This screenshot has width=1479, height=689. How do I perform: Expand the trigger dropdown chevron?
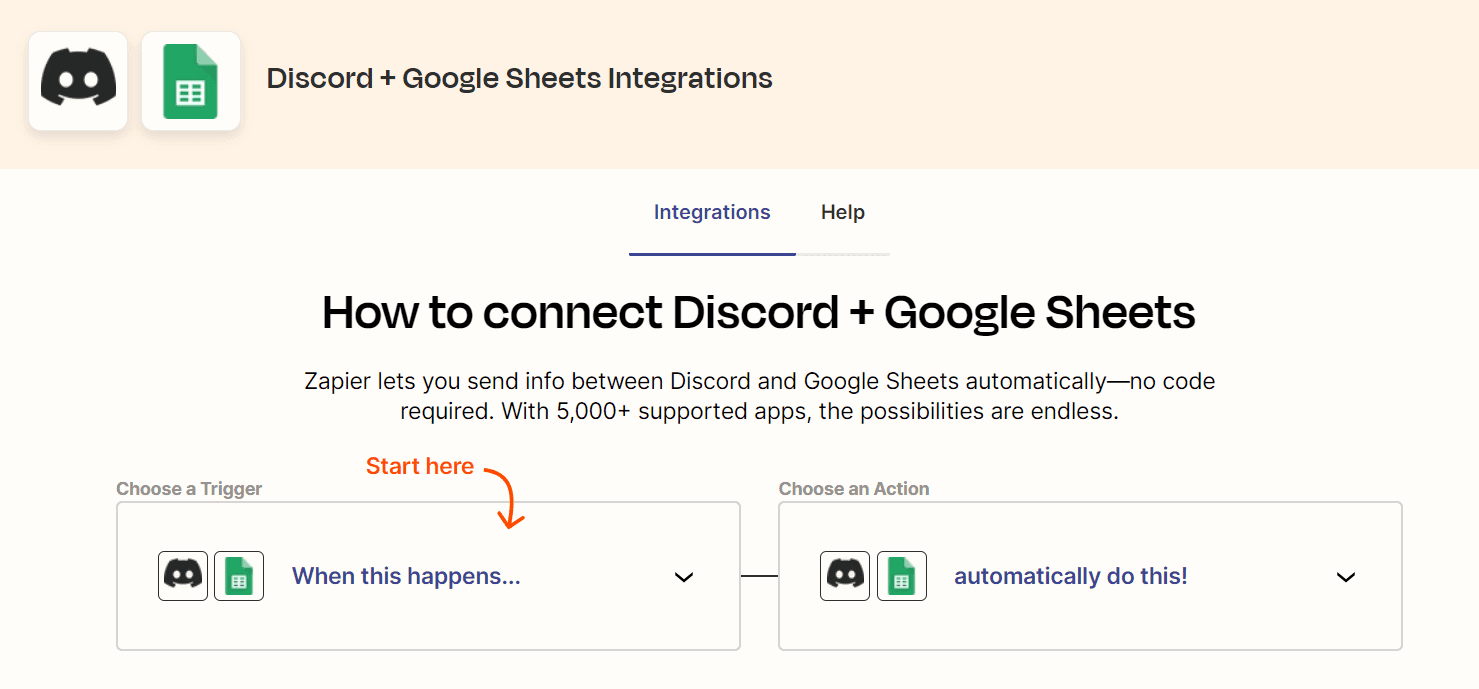pyautogui.click(x=684, y=577)
